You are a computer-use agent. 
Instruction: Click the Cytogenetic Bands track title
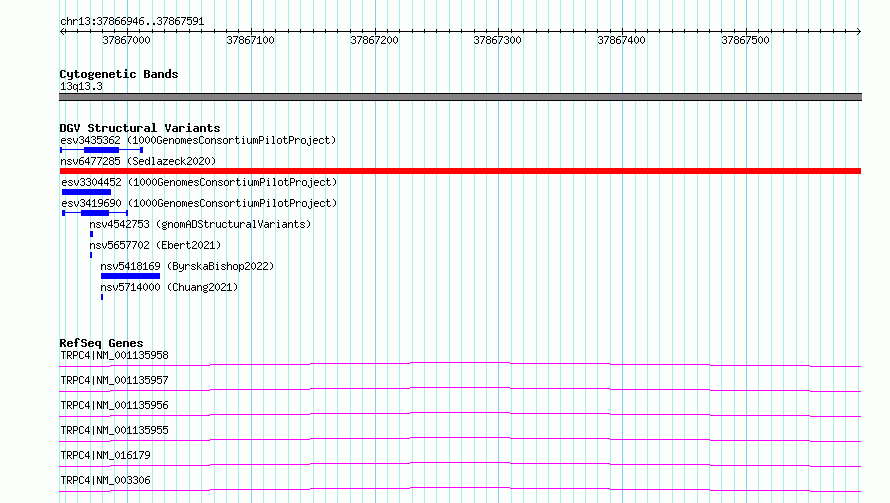click(119, 74)
